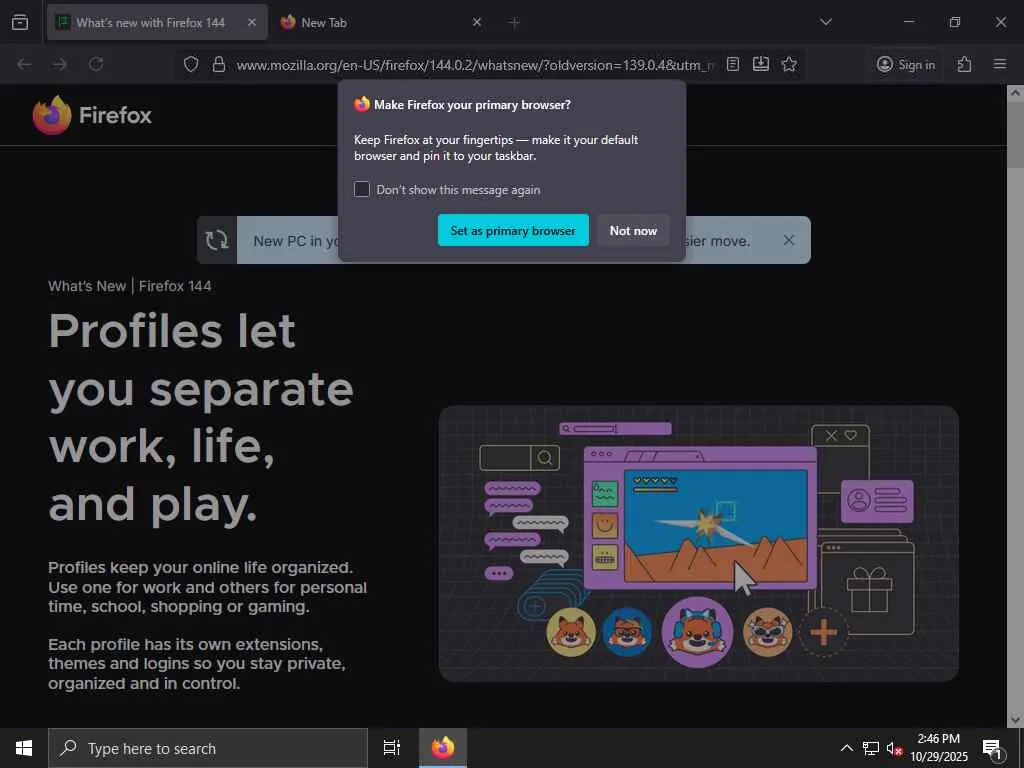Open the notification center icon
1024x768 pixels.
click(x=992, y=748)
